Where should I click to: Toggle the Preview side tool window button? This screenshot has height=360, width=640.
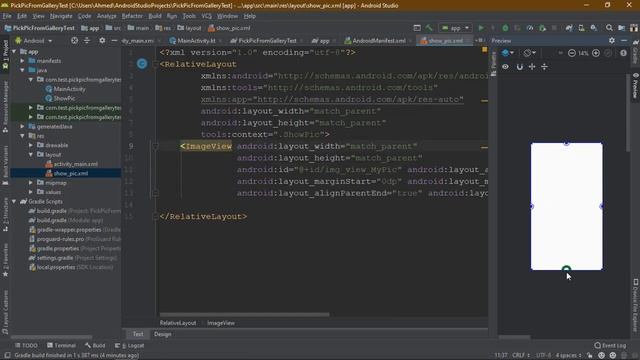(636, 86)
